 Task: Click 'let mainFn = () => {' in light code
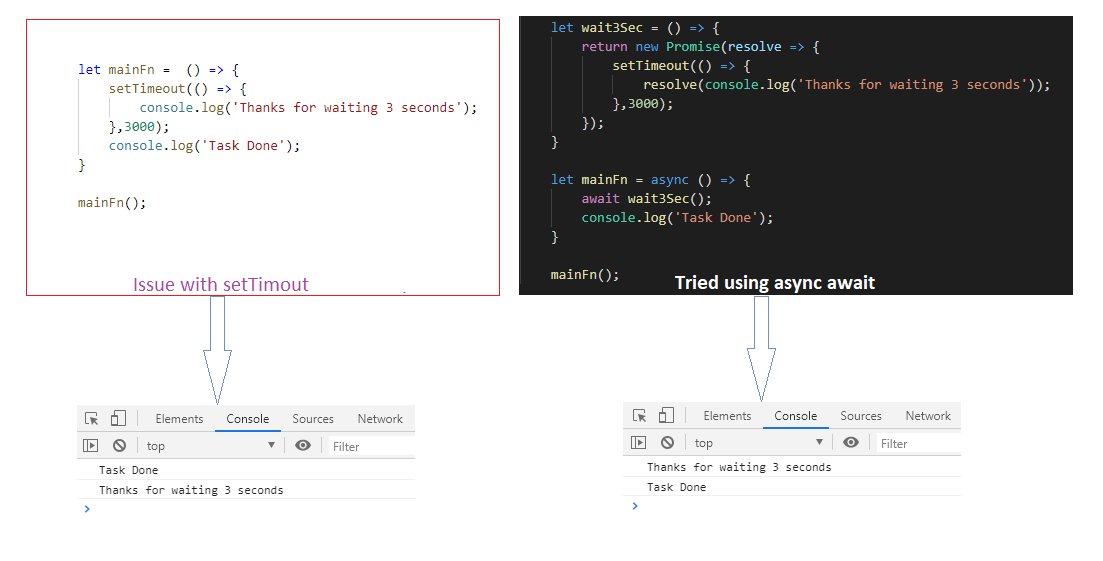(159, 70)
